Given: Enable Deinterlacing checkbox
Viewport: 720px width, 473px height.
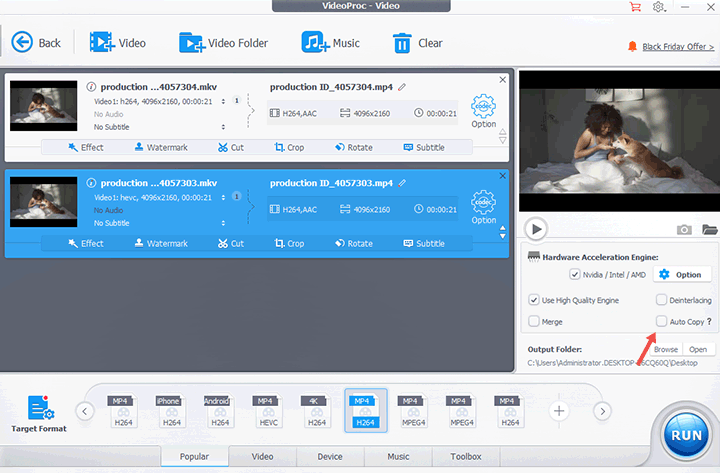Looking at the screenshot, I should click(x=661, y=300).
